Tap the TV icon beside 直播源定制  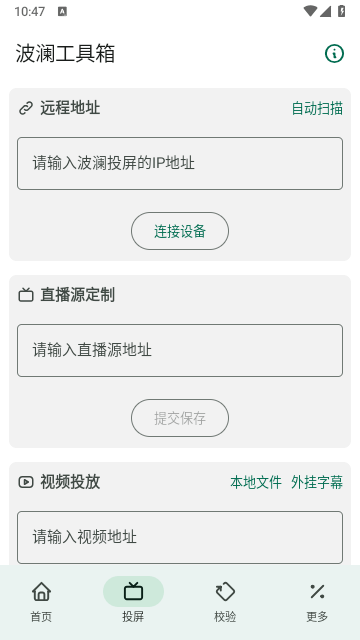[26, 295]
